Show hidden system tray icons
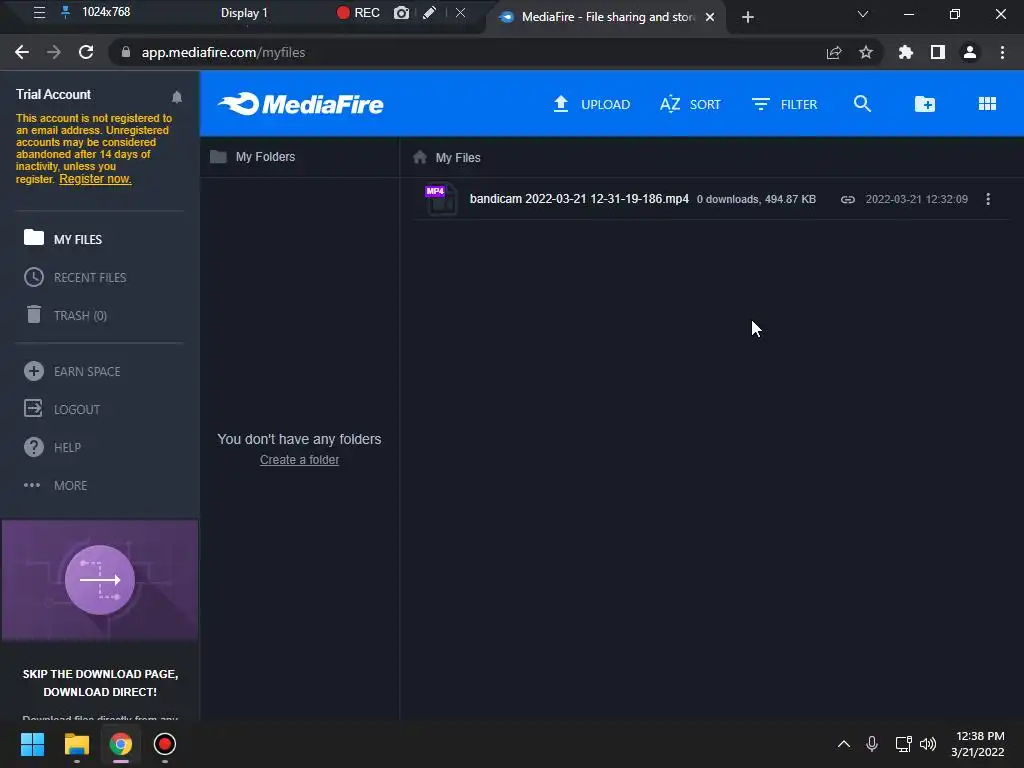1024x768 pixels. pos(844,744)
